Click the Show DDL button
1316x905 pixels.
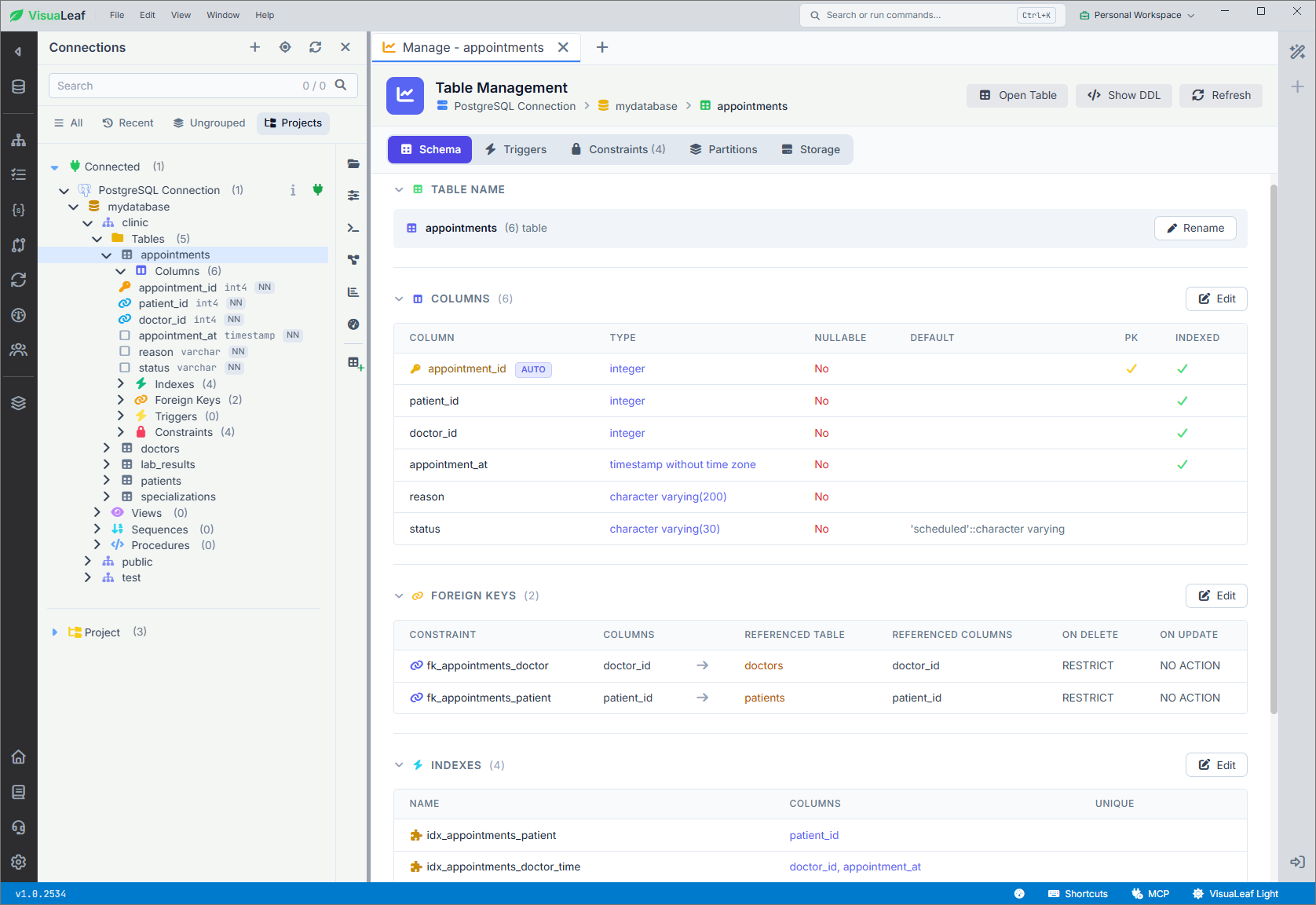(1124, 95)
